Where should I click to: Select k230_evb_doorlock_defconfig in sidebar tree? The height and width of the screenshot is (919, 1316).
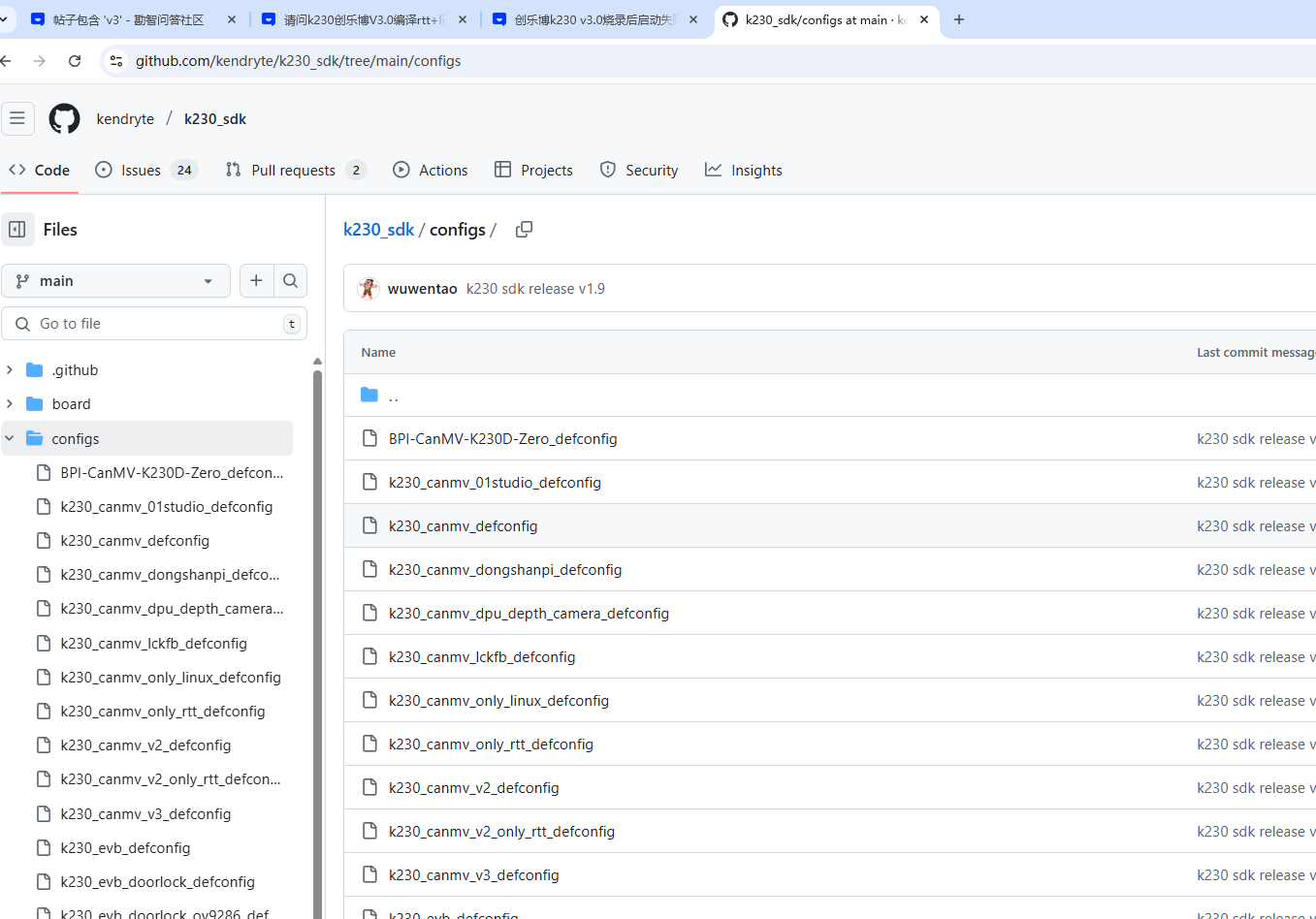coord(160,882)
